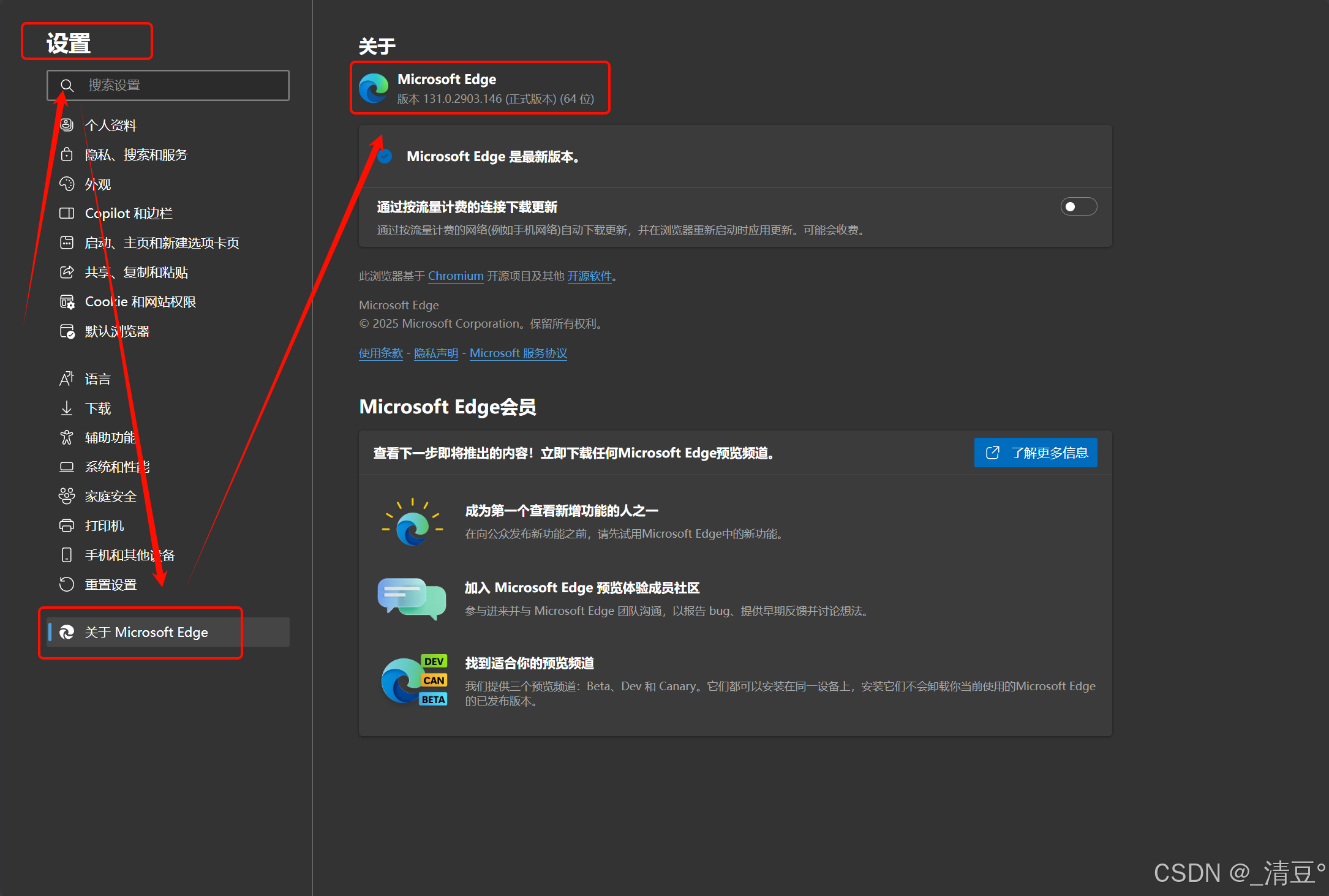1329x896 pixels.
Task: Click the reset icon beside 重置设置
Action: click(67, 584)
